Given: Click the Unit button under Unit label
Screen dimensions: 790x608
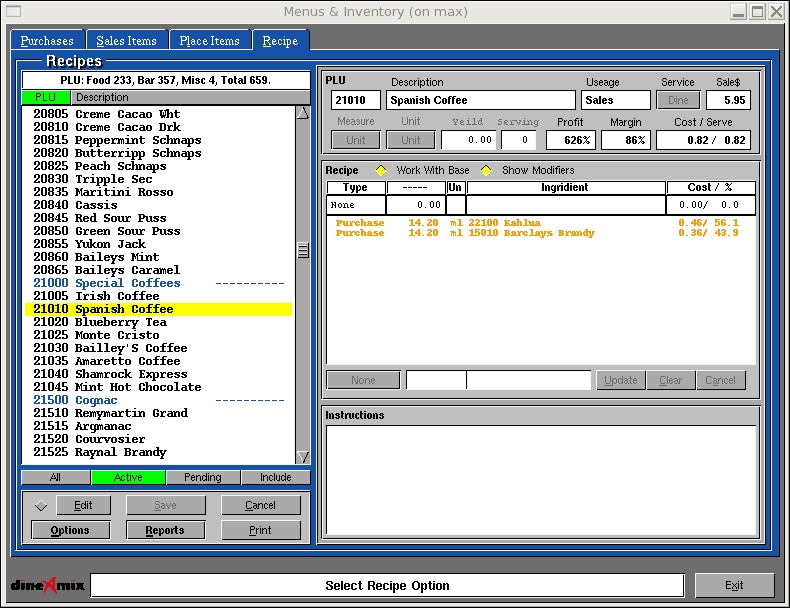Looking at the screenshot, I should pos(411,140).
